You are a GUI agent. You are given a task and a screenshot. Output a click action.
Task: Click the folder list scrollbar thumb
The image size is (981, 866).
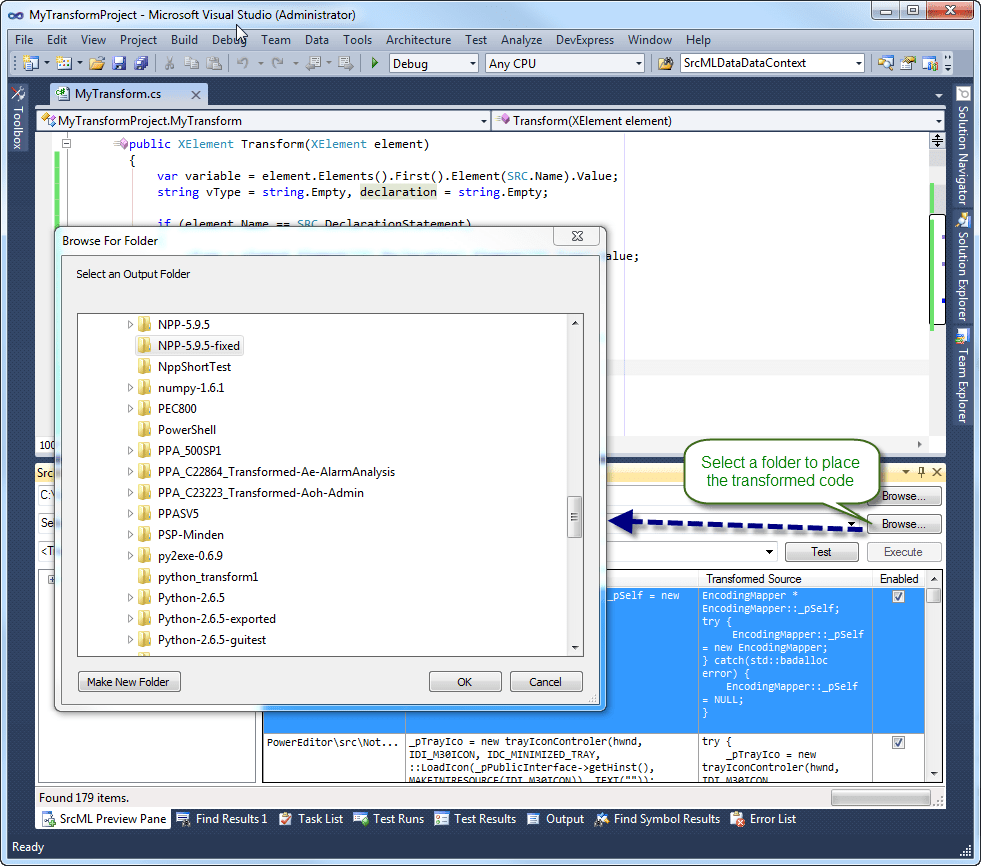574,517
